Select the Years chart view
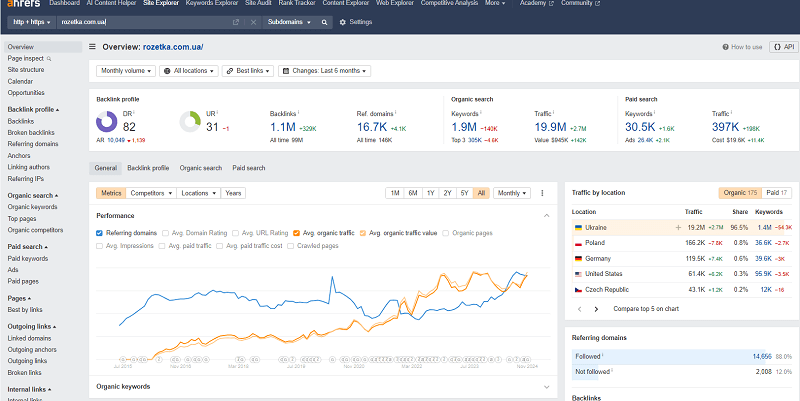 (x=233, y=193)
